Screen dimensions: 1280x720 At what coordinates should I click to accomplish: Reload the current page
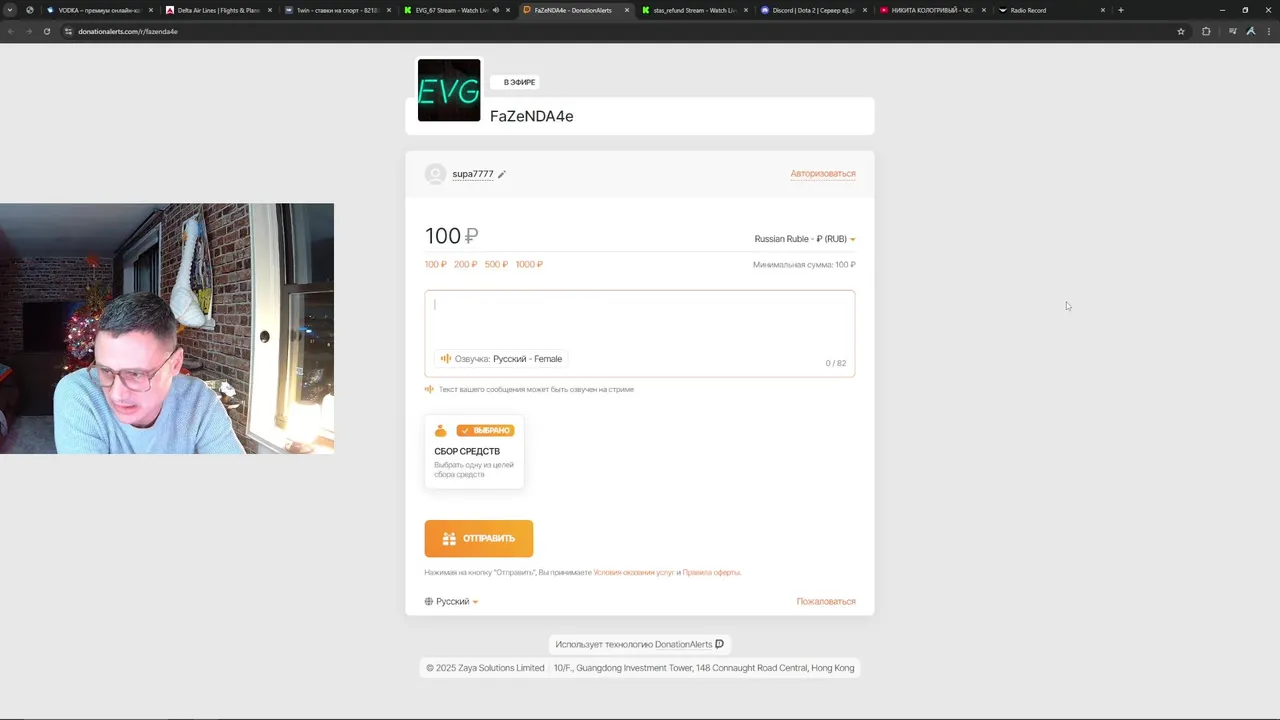(46, 31)
